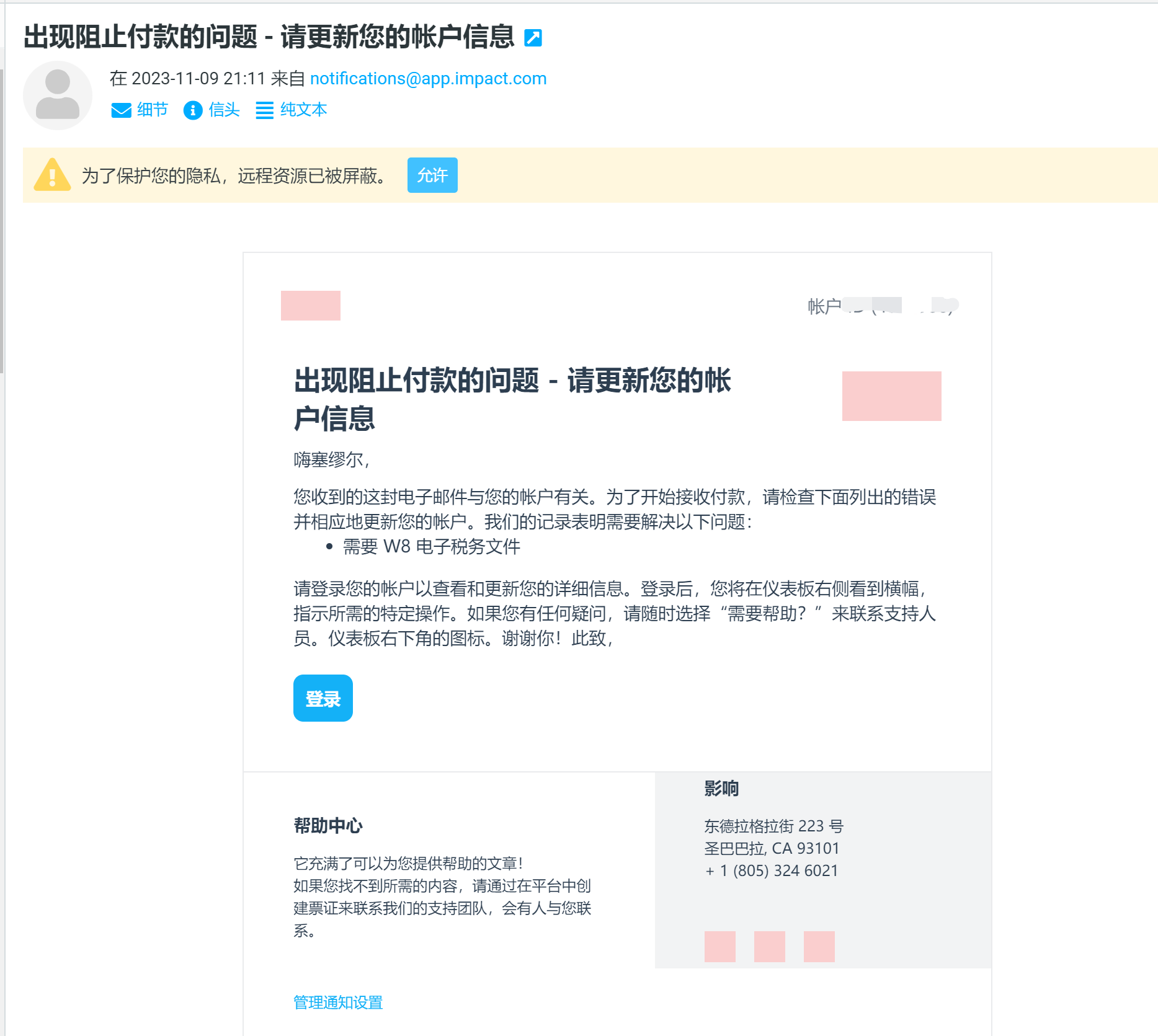1158x1036 pixels.
Task: View headers by selecting 信头
Action: [223, 110]
